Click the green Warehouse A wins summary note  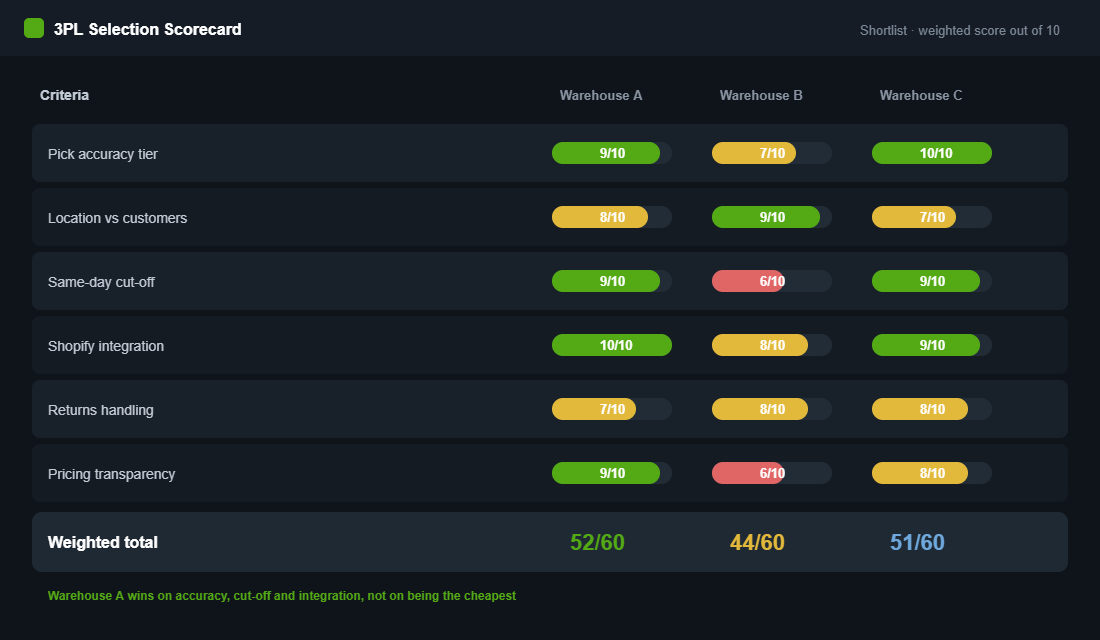(282, 596)
